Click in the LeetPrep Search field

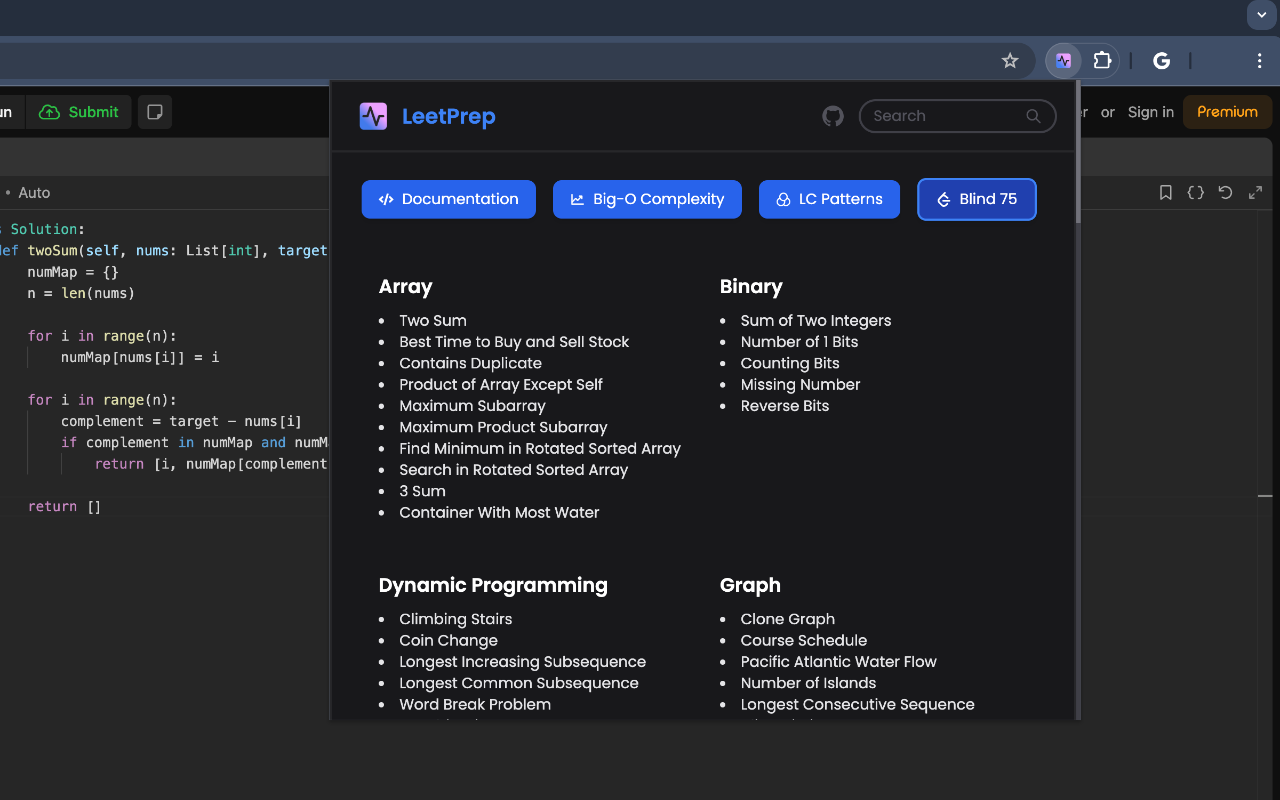945,116
